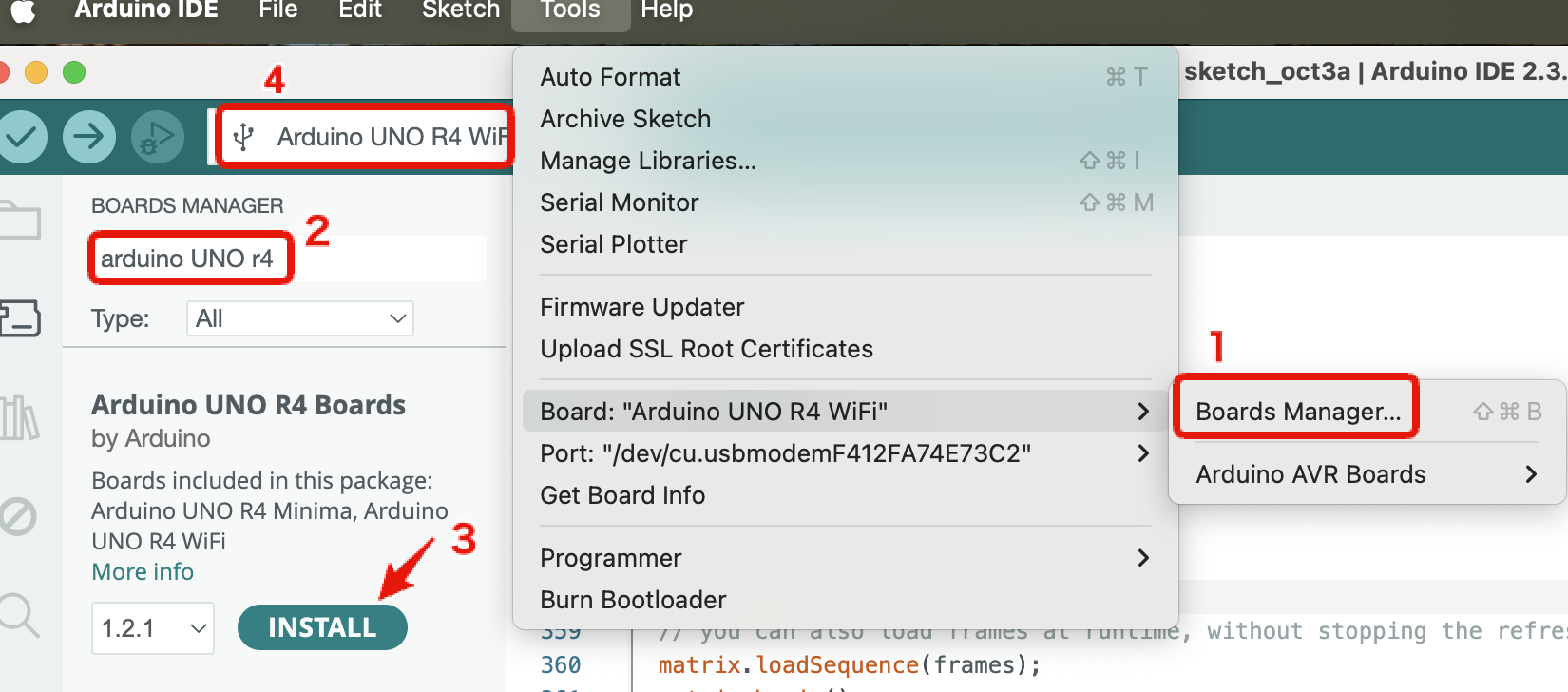Viewport: 1568px width, 692px height.
Task: Select Boards Manager... in the submenu
Action: click(x=1367, y=411)
